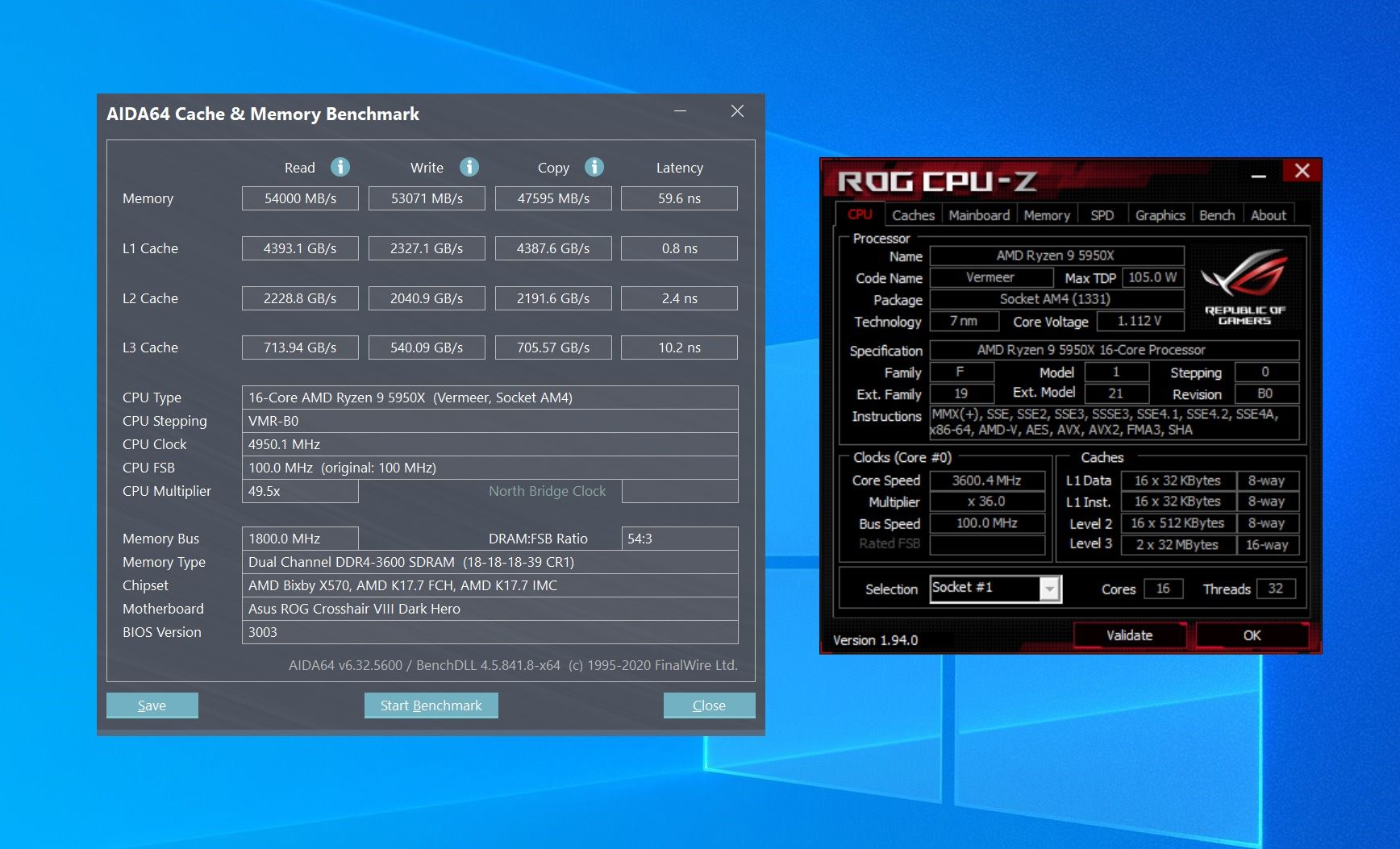The width and height of the screenshot is (1400, 849).
Task: Switch to the Caches tab in CPU-Z
Action: point(913,215)
